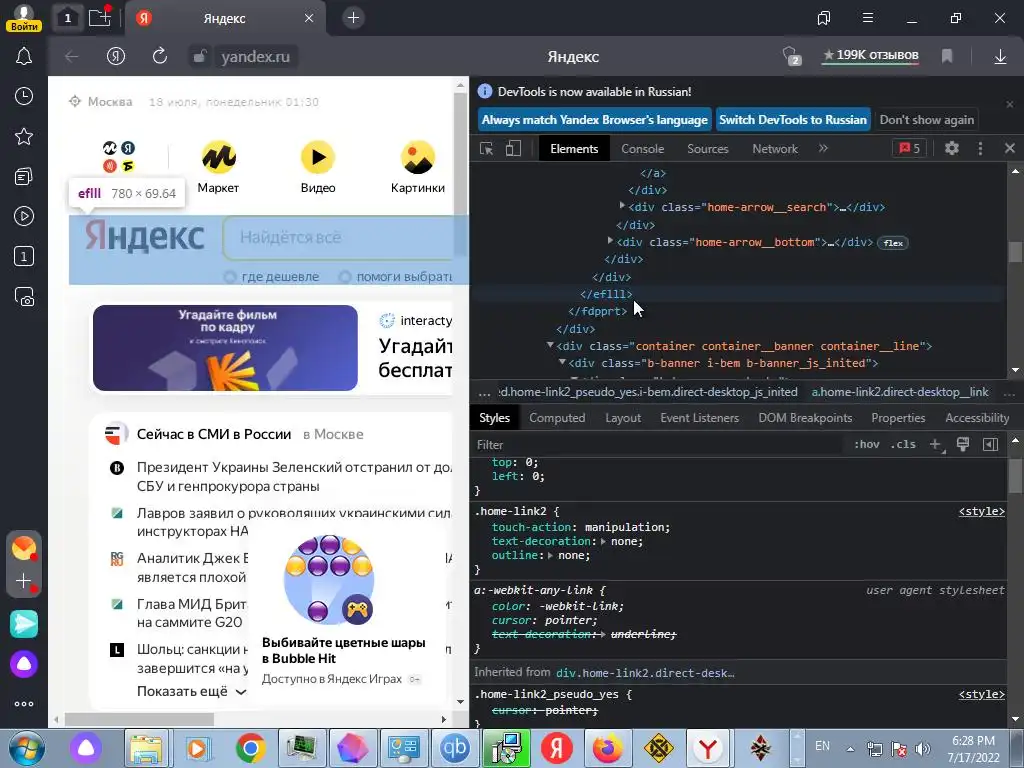
Task: Show more DevTools tabs chevron
Action: (x=824, y=149)
